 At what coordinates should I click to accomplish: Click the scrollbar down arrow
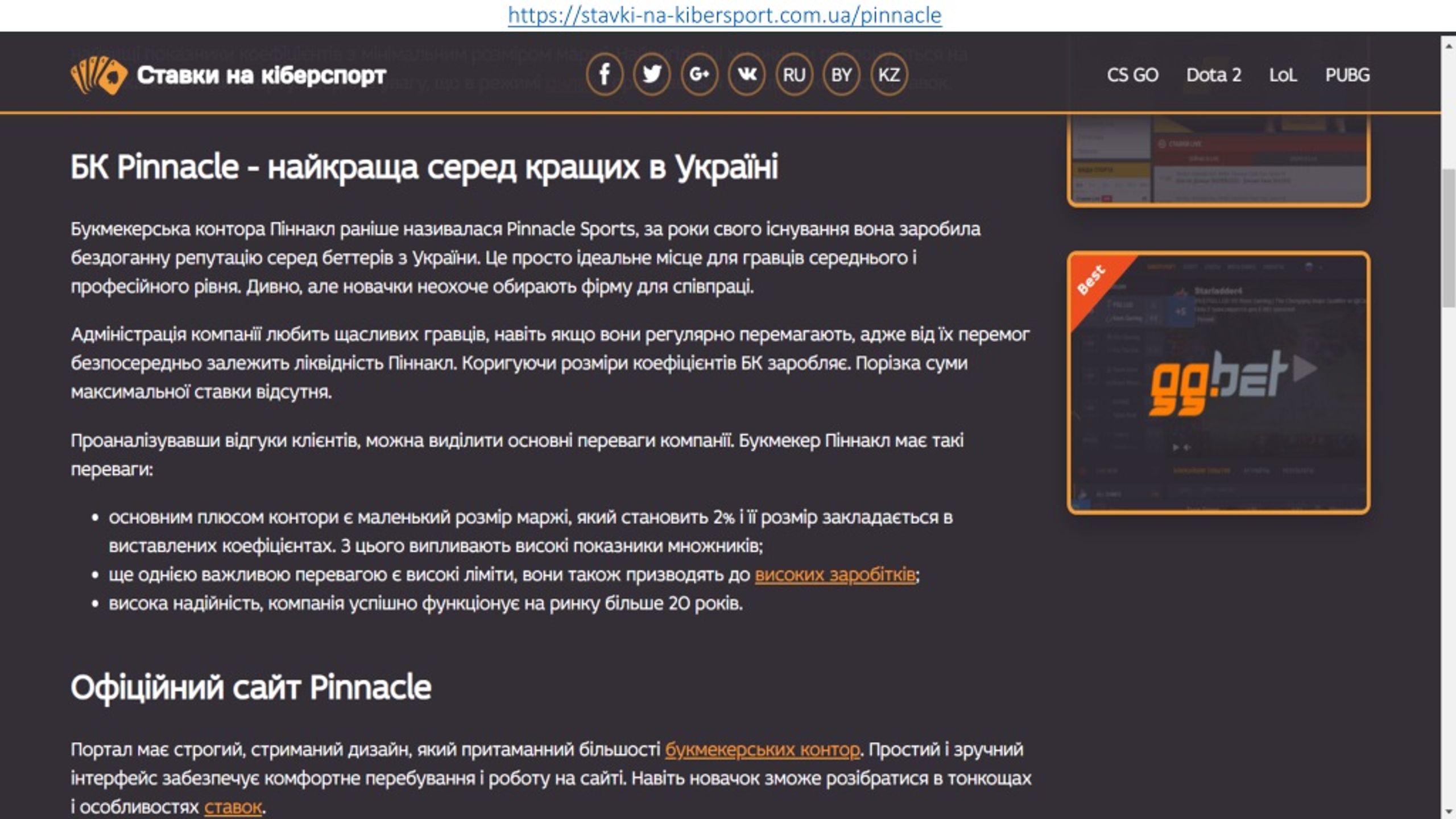(1449, 811)
